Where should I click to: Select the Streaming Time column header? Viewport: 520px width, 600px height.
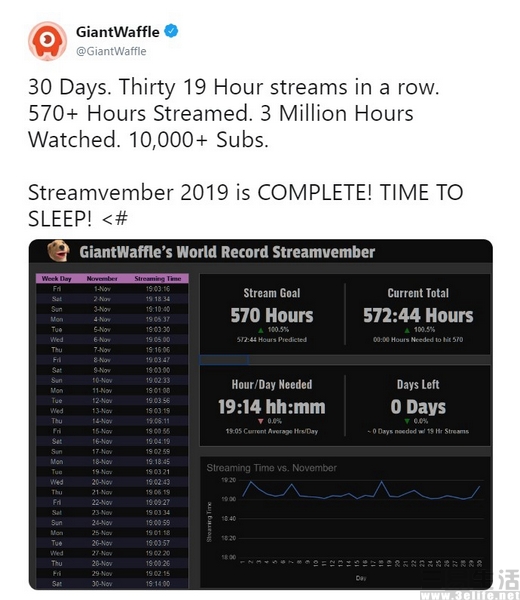point(158,279)
